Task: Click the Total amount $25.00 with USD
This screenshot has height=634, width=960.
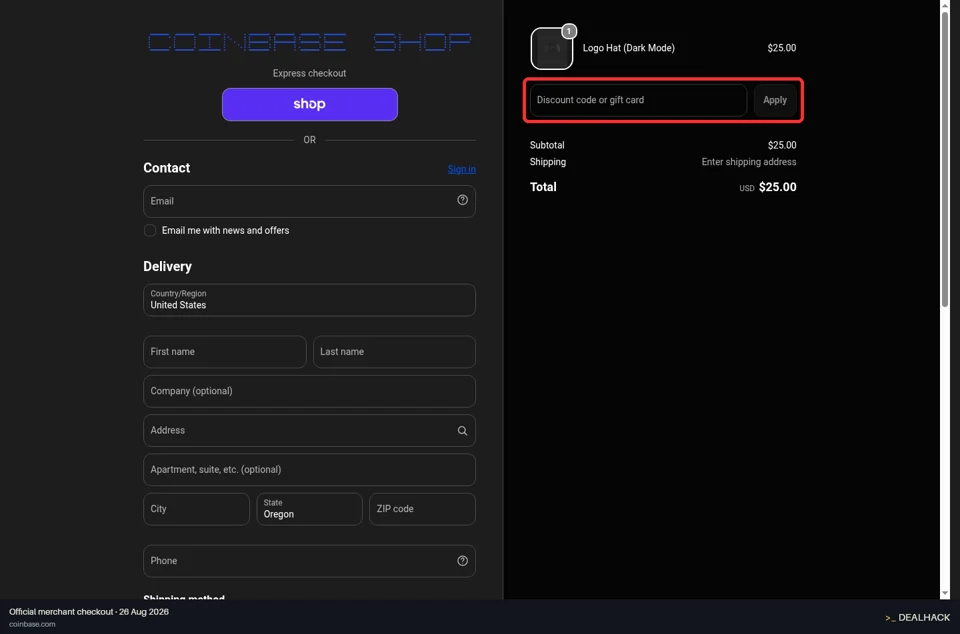Action: coord(768,187)
